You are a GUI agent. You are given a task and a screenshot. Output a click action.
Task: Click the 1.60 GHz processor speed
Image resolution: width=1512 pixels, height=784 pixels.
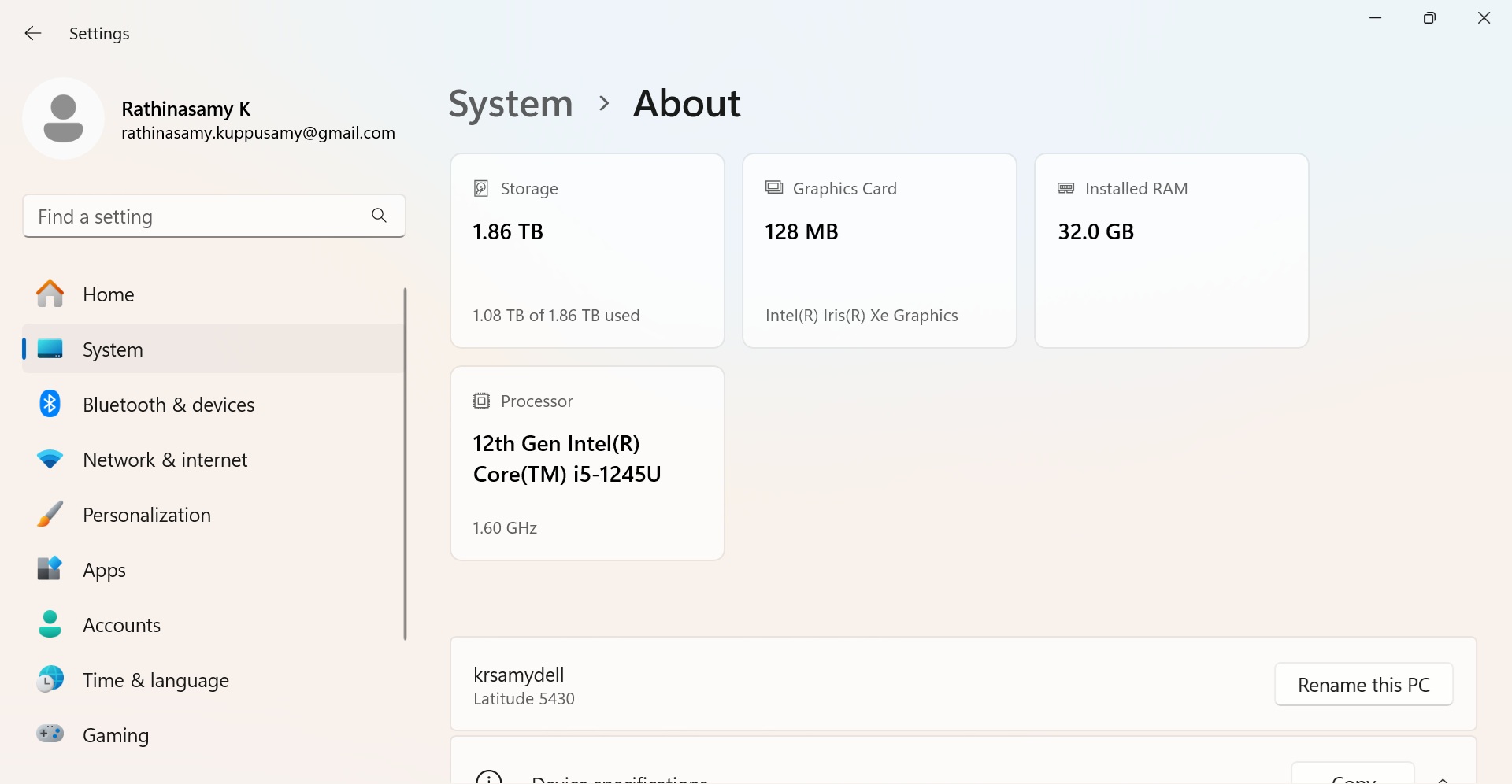505,528
